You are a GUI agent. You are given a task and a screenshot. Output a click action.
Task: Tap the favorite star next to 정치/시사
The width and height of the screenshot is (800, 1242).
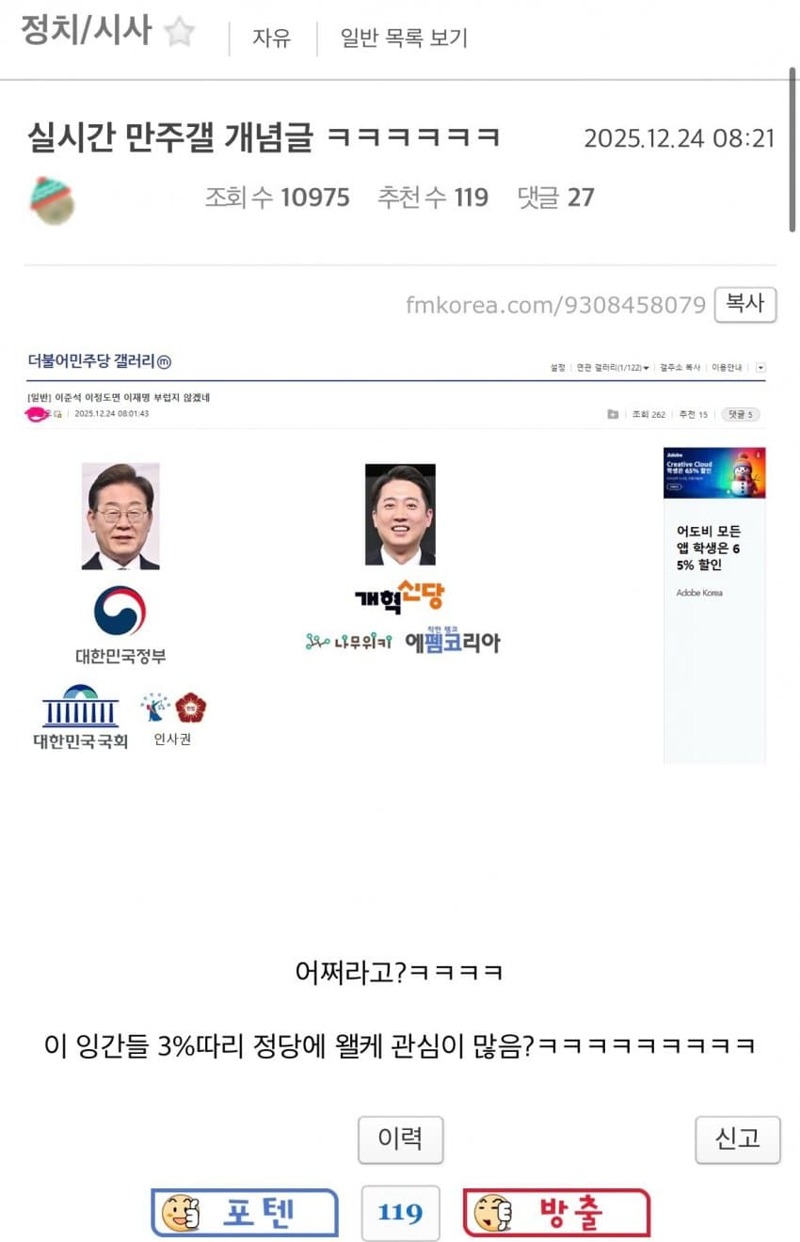179,33
